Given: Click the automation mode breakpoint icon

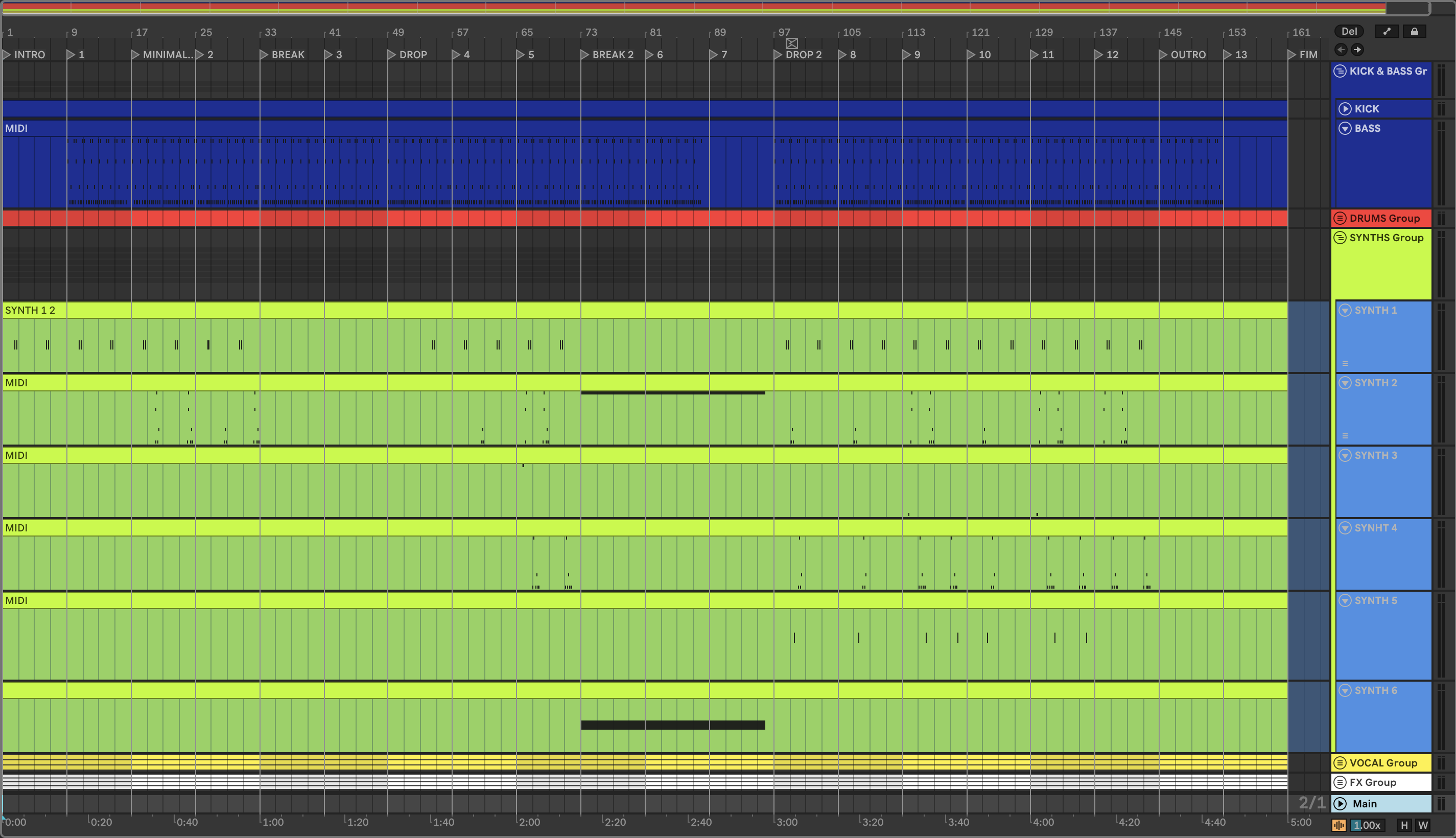Looking at the screenshot, I should (1387, 32).
